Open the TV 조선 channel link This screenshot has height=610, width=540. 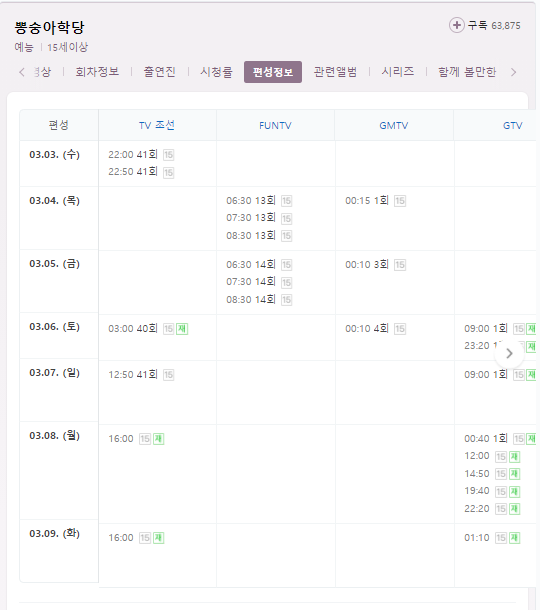coord(157,125)
